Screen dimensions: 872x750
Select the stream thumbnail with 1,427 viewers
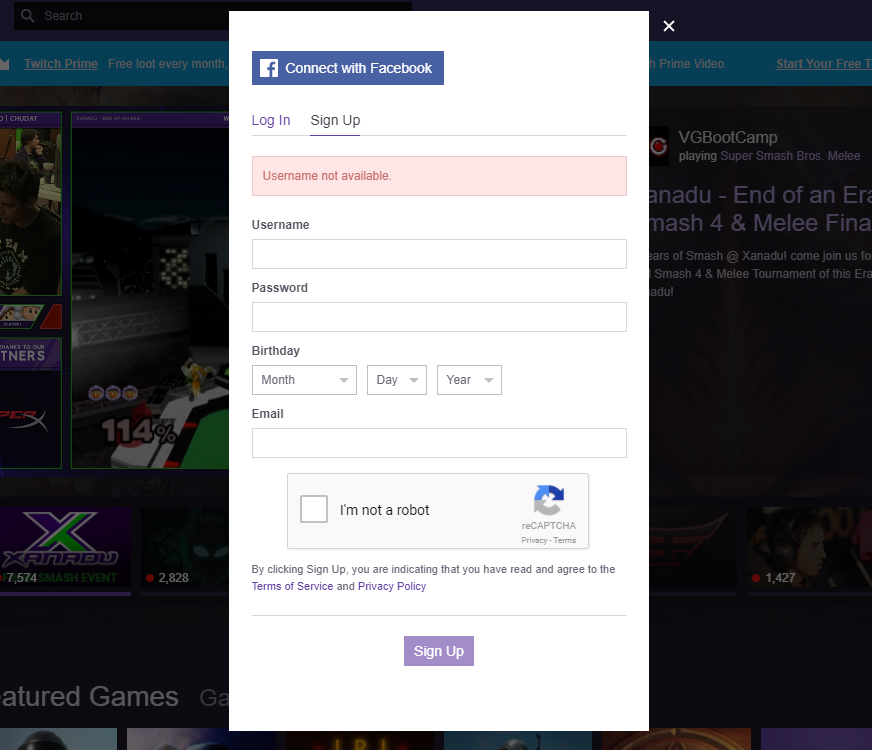[809, 547]
